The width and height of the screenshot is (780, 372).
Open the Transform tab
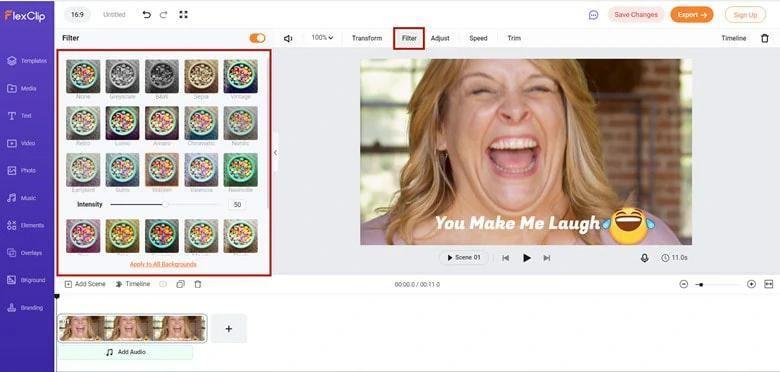(x=367, y=38)
